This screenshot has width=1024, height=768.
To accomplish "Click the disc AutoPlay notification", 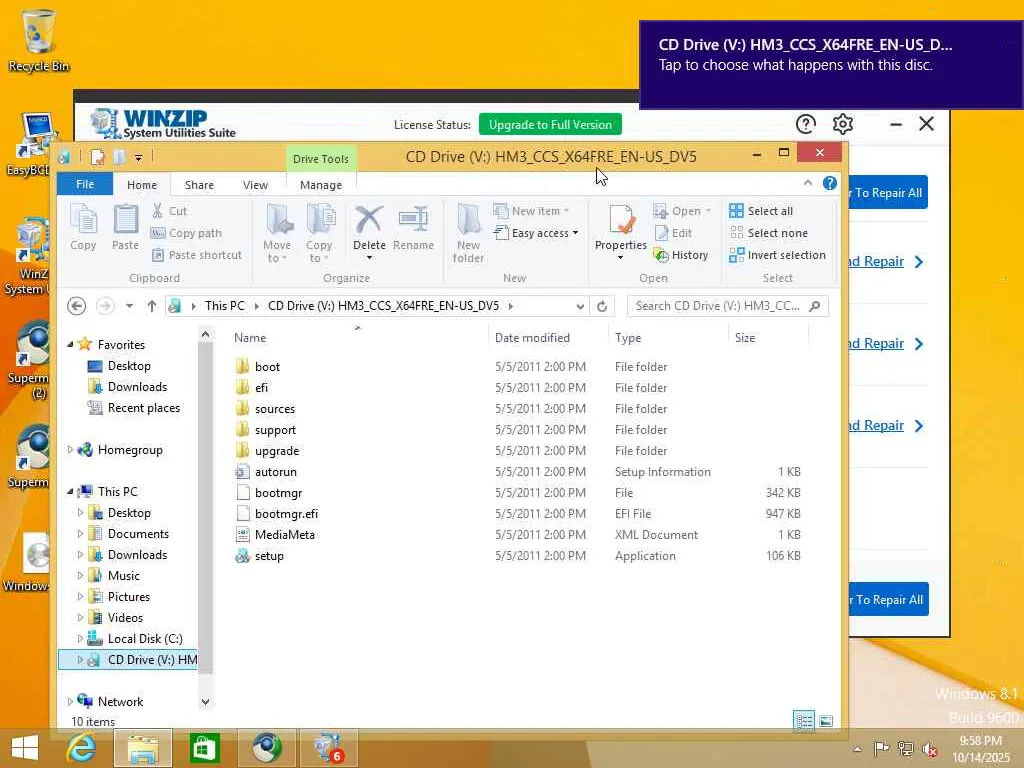I will tap(831, 65).
